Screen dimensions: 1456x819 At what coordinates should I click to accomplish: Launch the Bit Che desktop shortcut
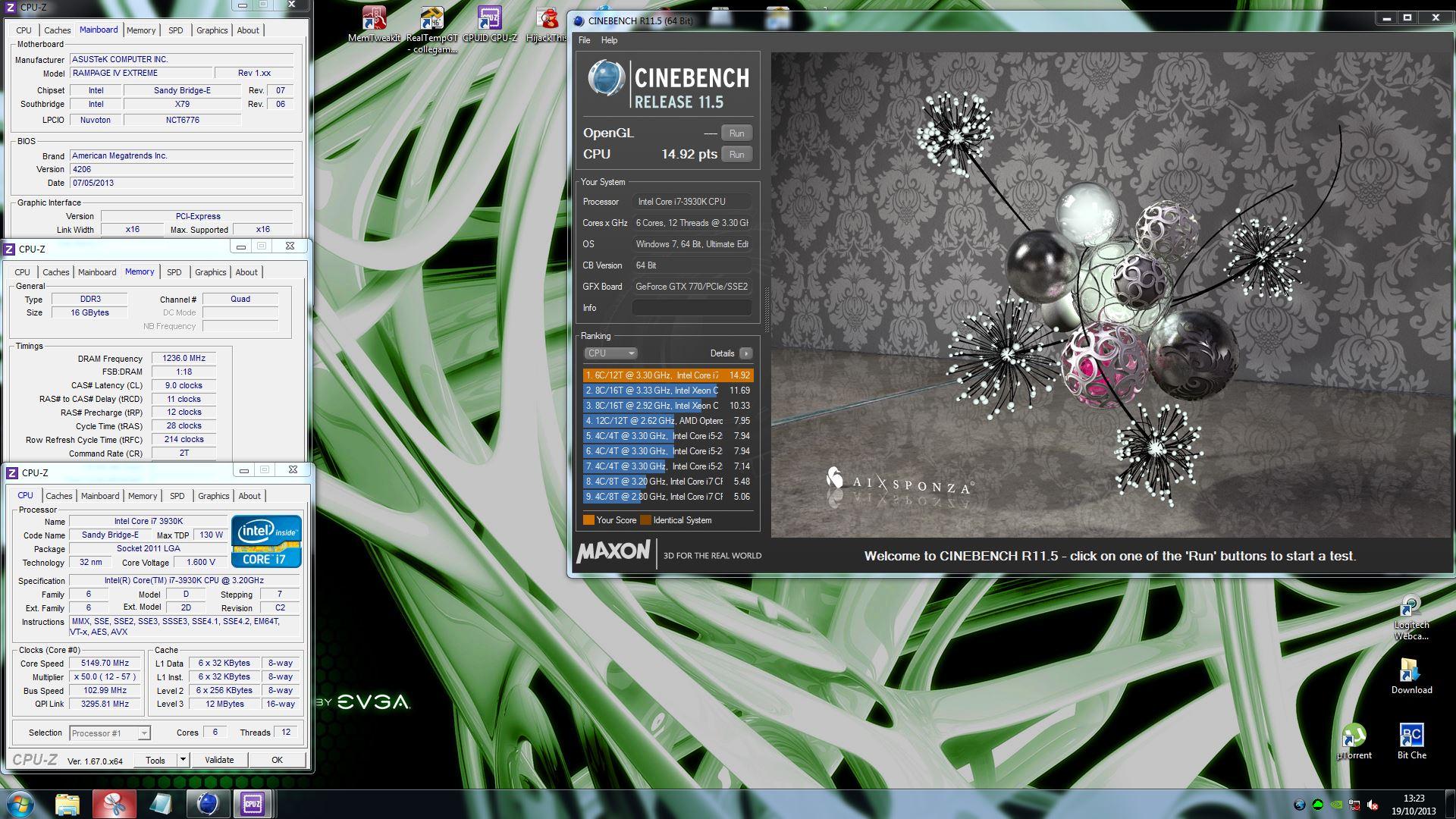pyautogui.click(x=1411, y=742)
